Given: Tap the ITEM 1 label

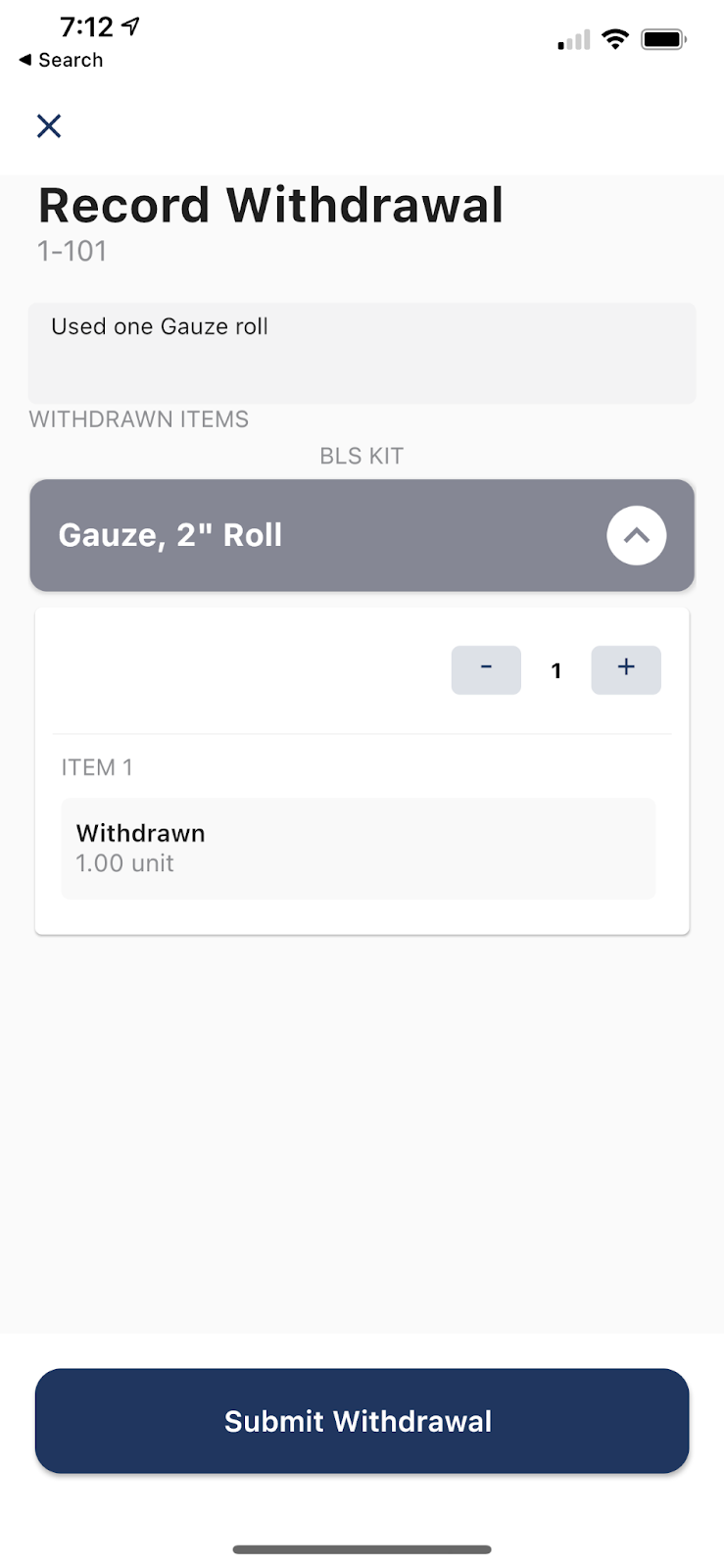Looking at the screenshot, I should 97,767.
